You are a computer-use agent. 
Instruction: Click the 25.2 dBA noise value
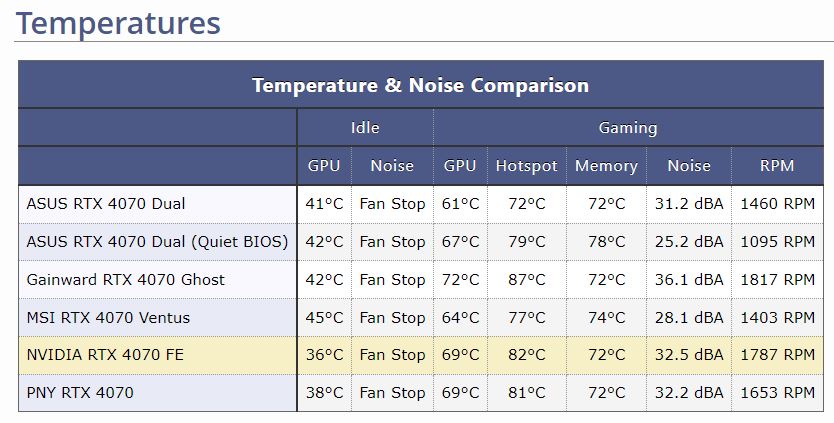(x=689, y=242)
